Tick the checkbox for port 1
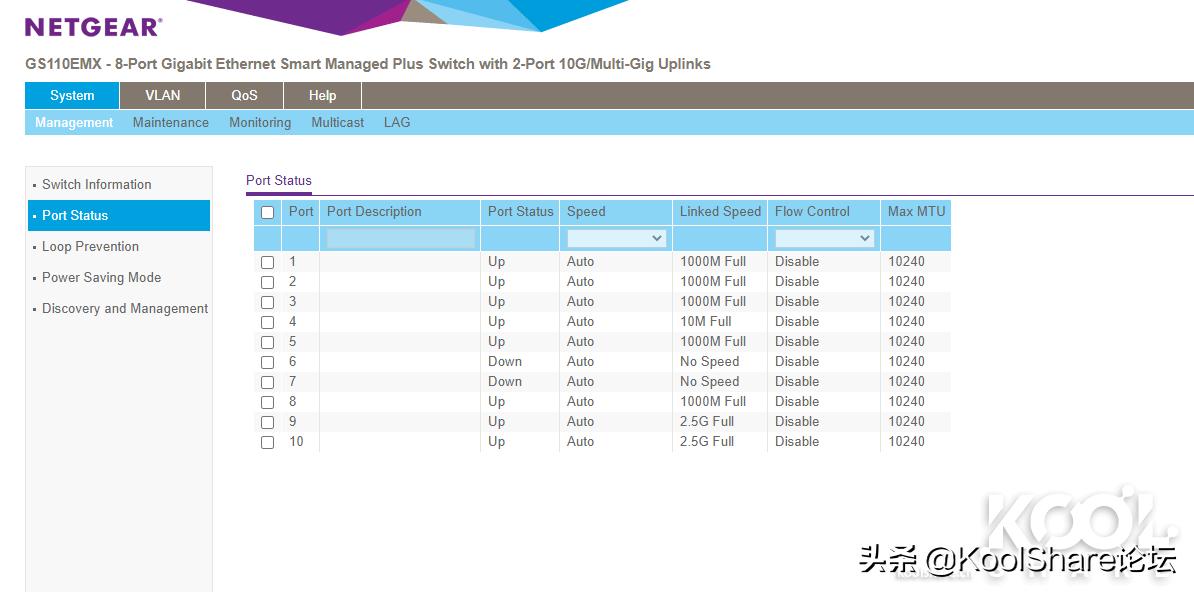Viewport: 1194px width, 592px height. tap(267, 262)
